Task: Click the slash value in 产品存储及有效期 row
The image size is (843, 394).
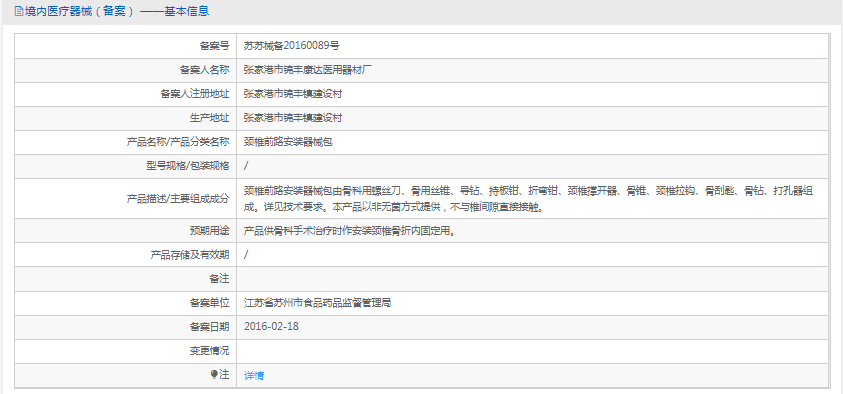Action: tap(246, 255)
